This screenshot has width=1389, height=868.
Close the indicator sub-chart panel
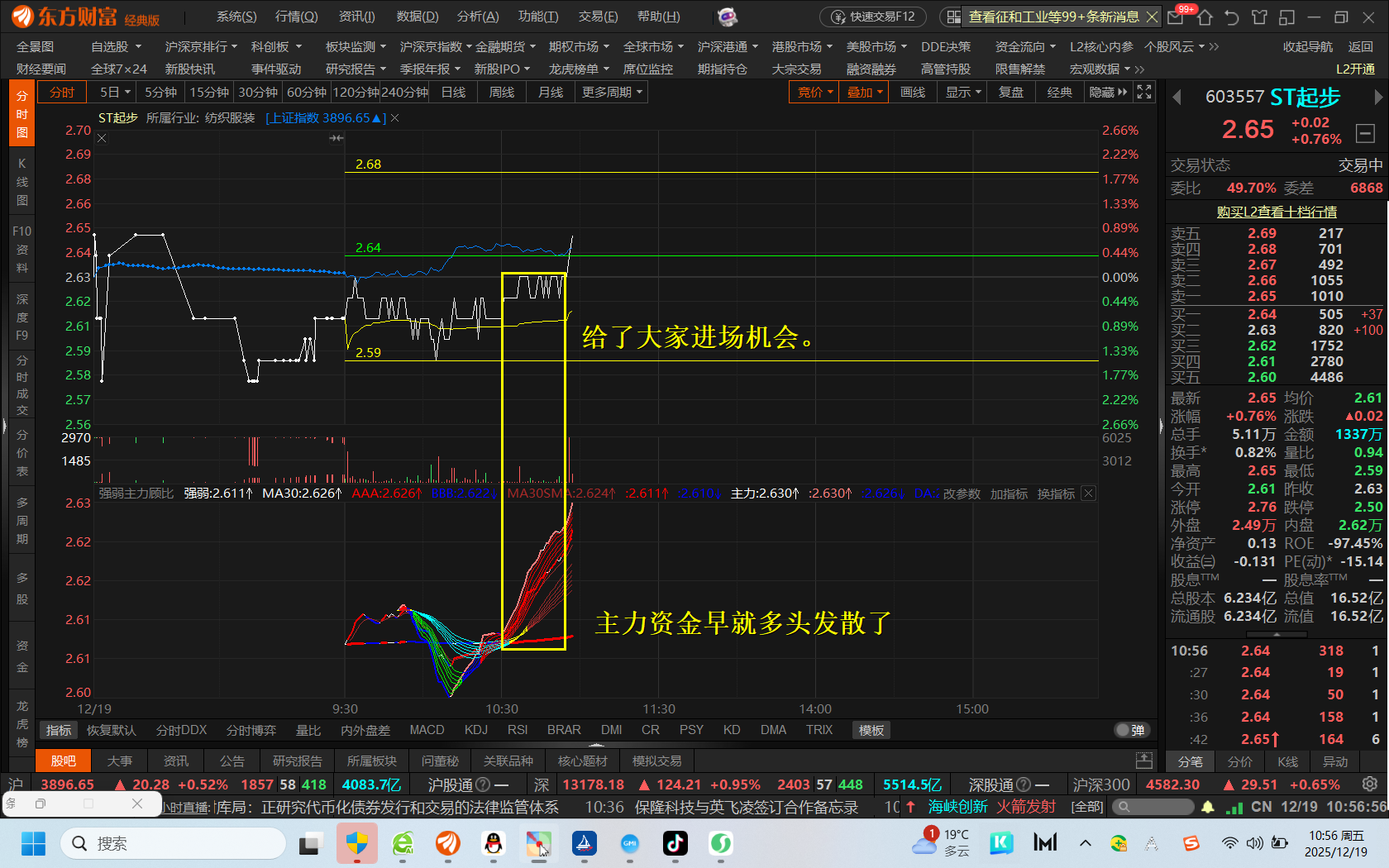click(1088, 494)
